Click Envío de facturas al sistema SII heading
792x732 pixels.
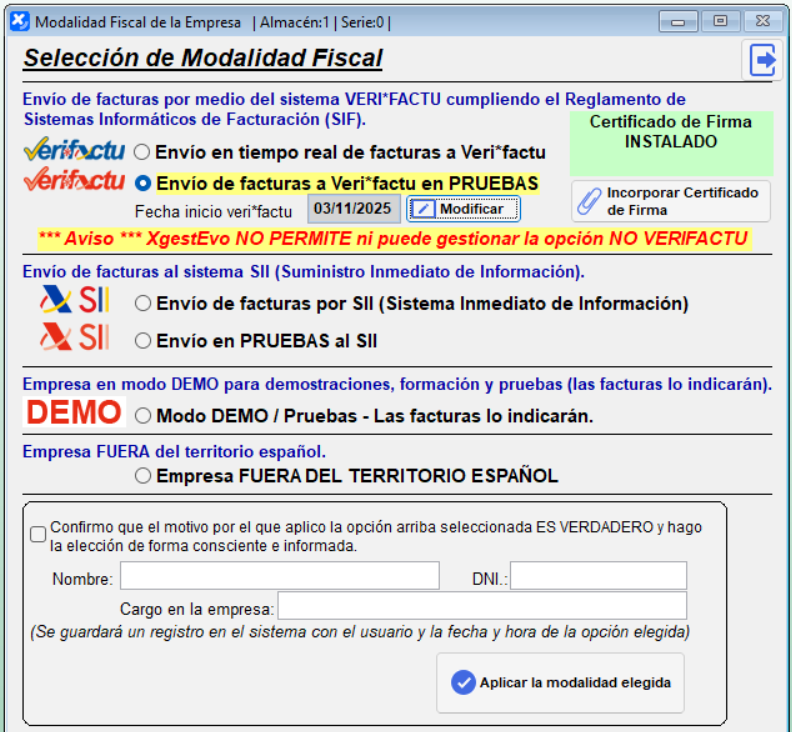(304, 272)
